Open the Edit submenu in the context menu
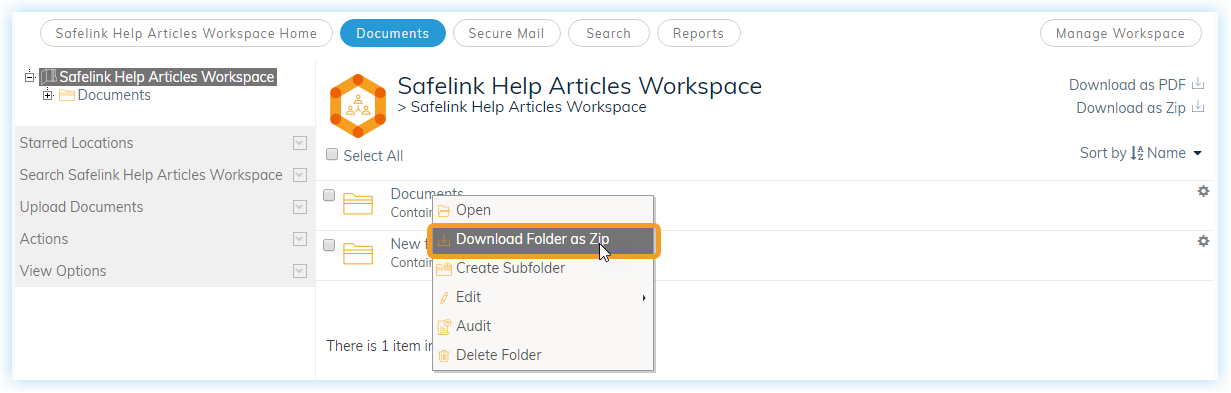1231x393 pixels. coord(543,297)
